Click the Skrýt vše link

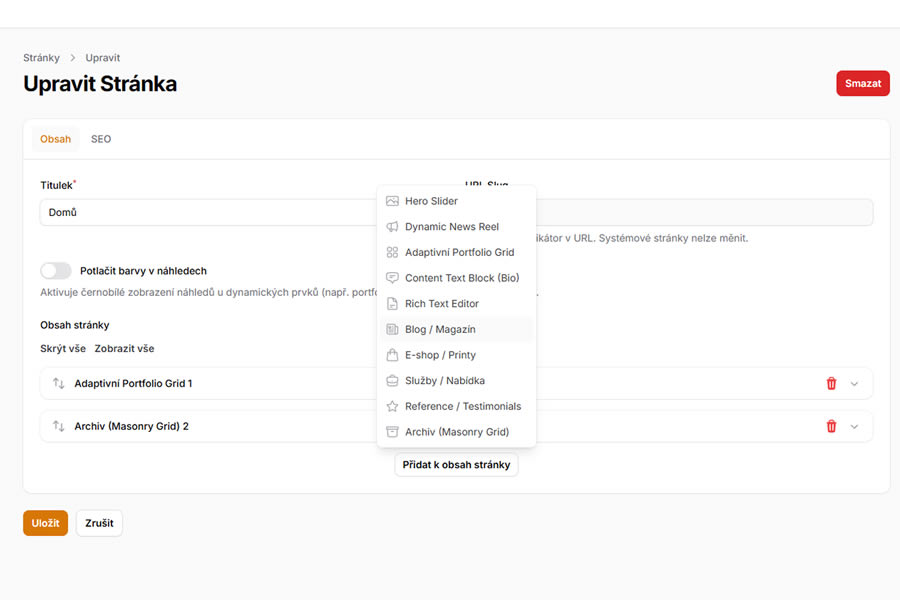(63, 349)
